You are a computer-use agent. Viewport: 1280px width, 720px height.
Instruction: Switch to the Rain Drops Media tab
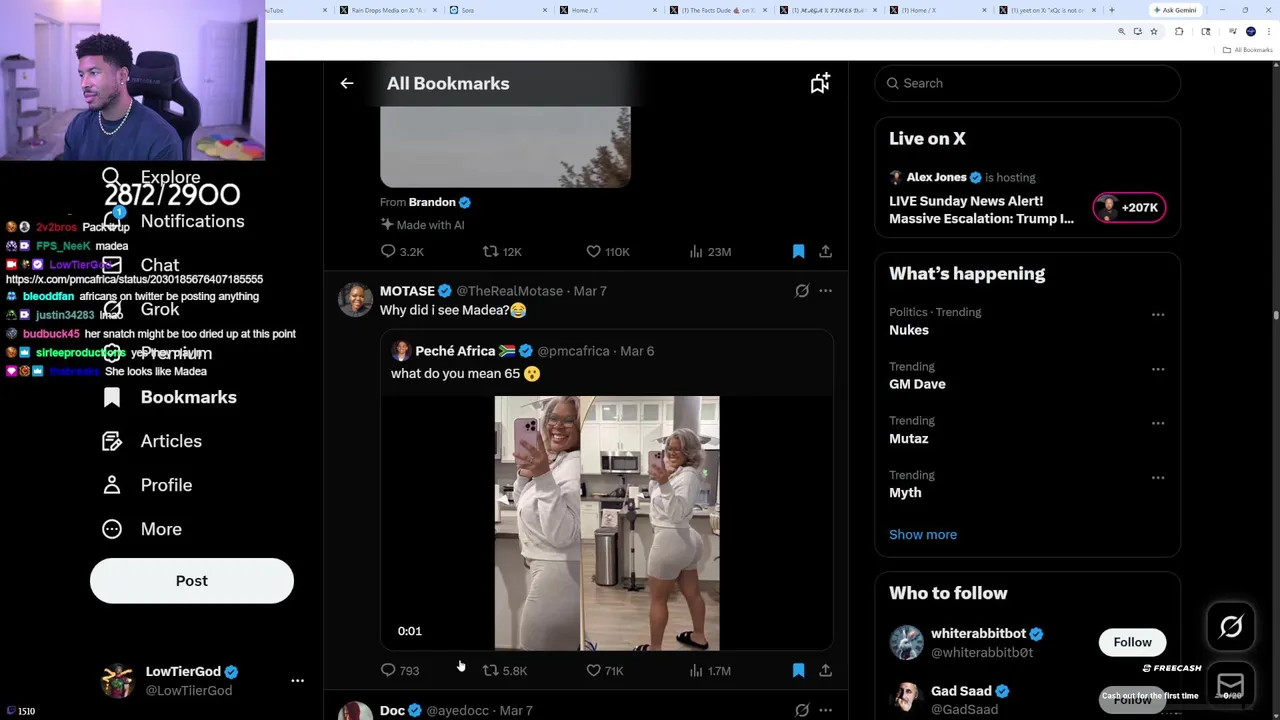click(387, 10)
